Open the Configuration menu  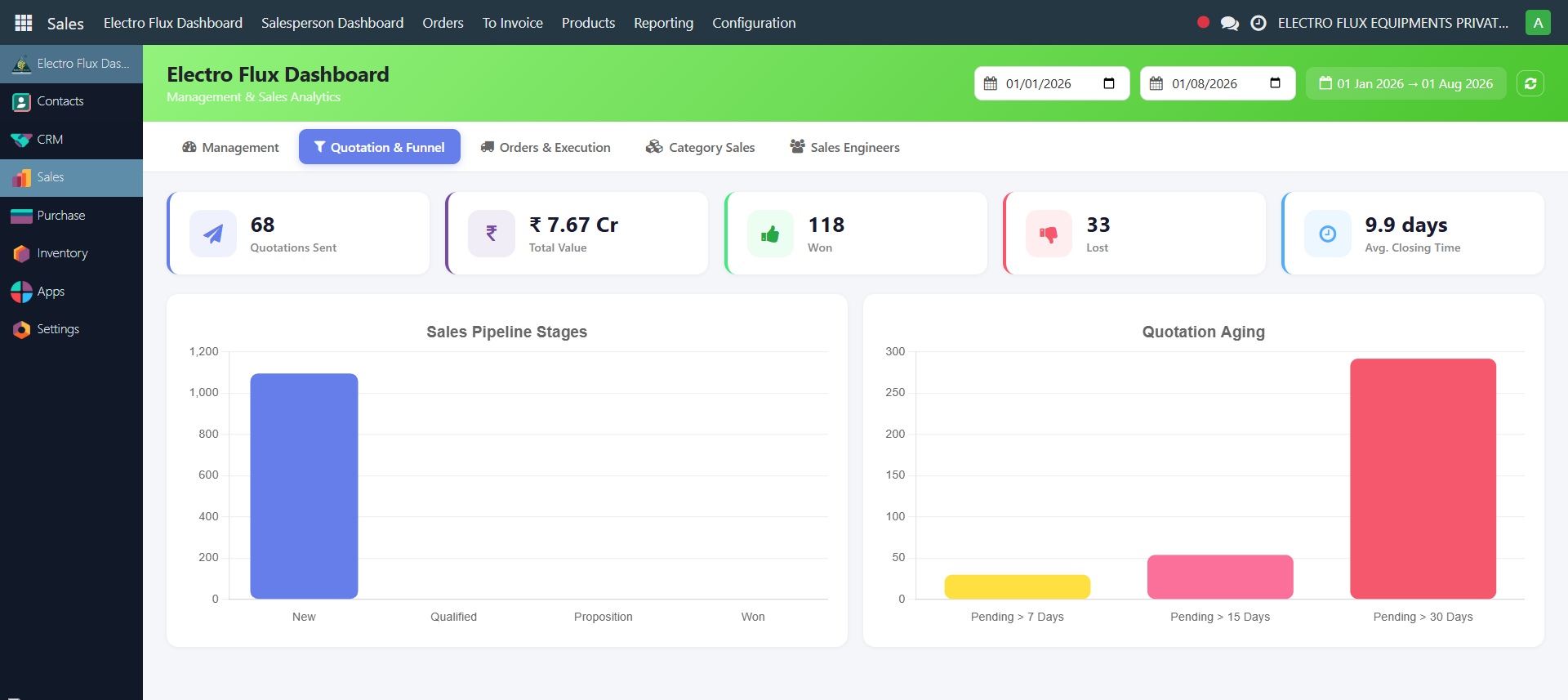pos(754,23)
